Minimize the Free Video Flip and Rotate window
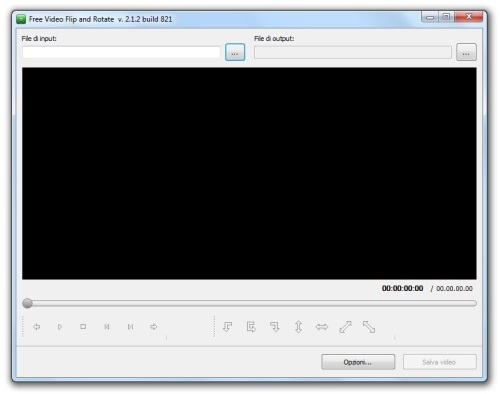The image size is (500, 394). [430, 17]
